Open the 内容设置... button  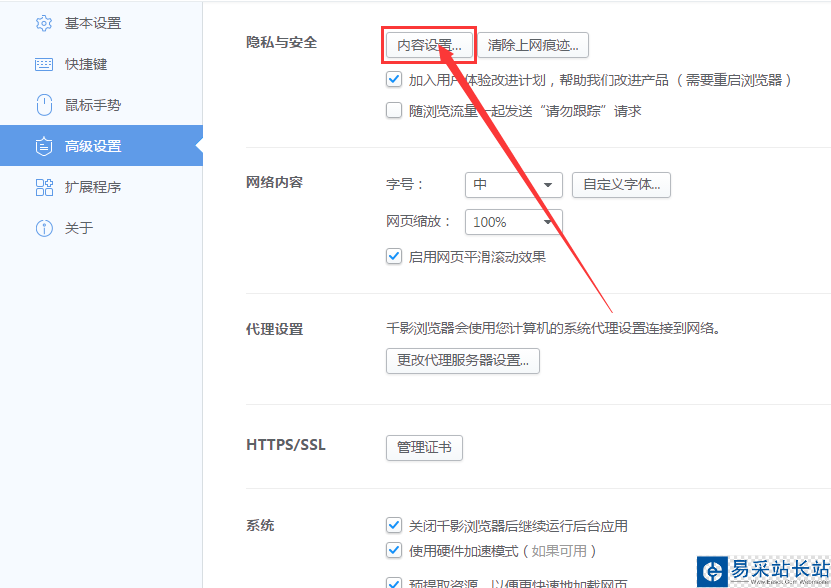click(429, 45)
